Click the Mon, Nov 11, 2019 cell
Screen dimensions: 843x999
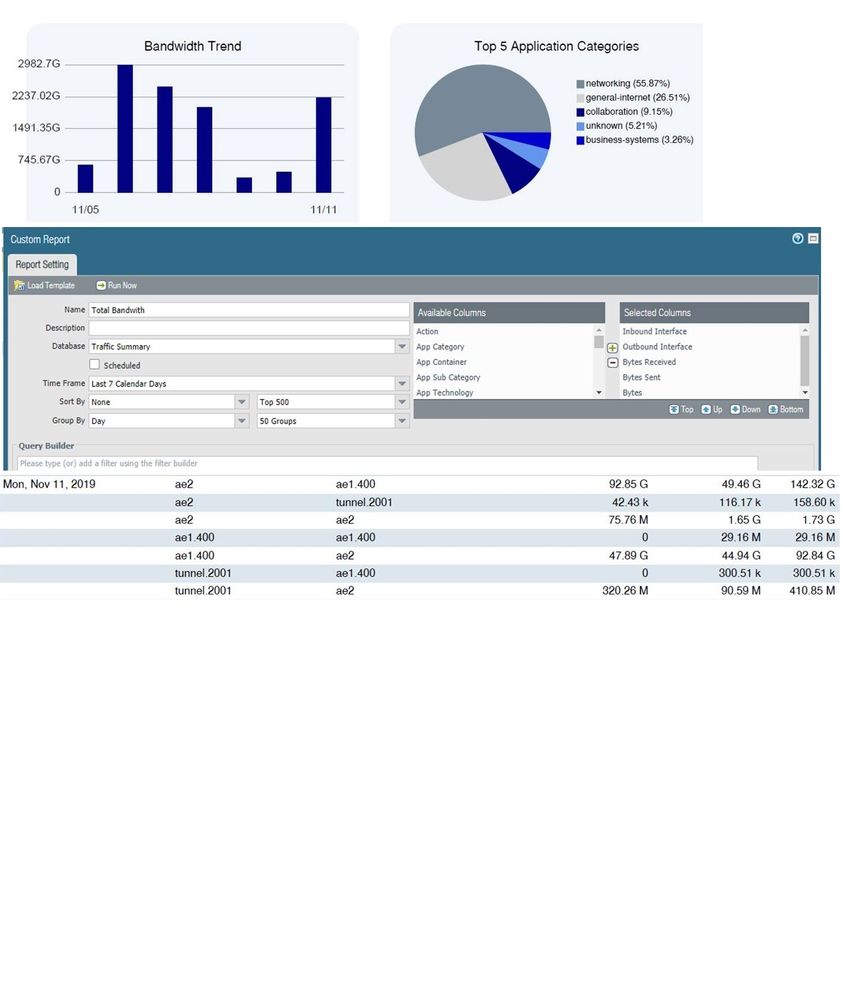point(49,484)
